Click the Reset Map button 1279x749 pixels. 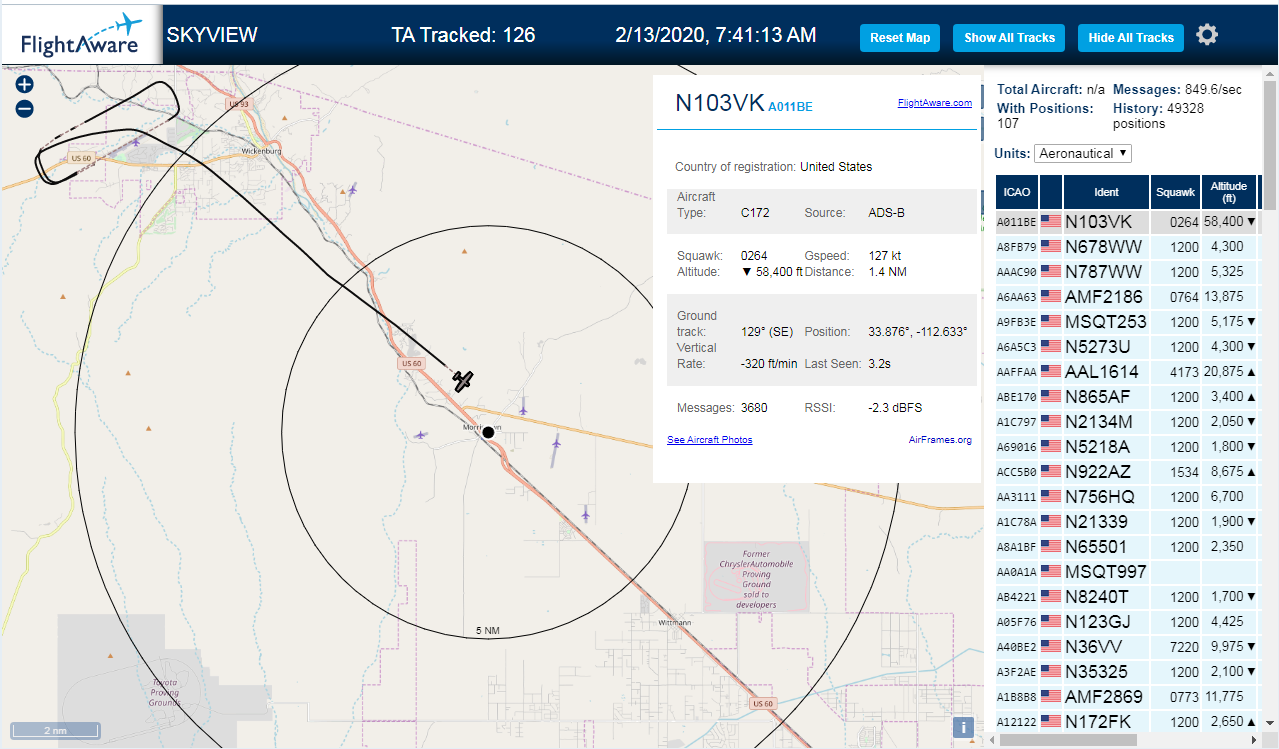(900, 38)
